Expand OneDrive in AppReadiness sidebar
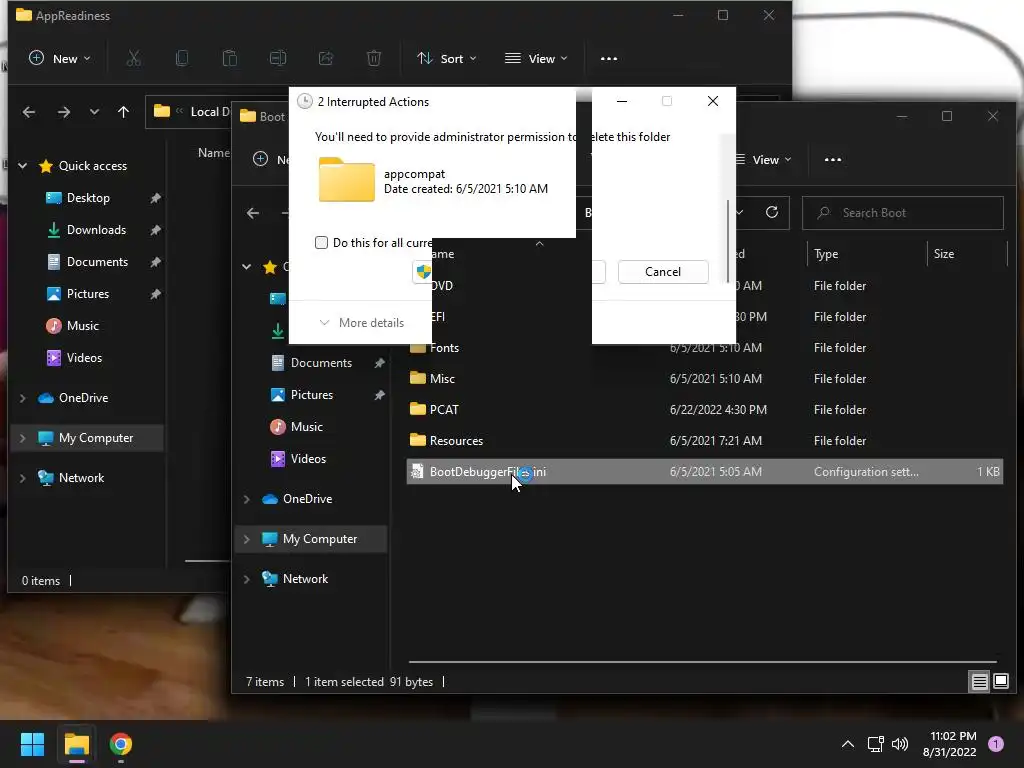The width and height of the screenshot is (1024, 768). tap(23, 398)
